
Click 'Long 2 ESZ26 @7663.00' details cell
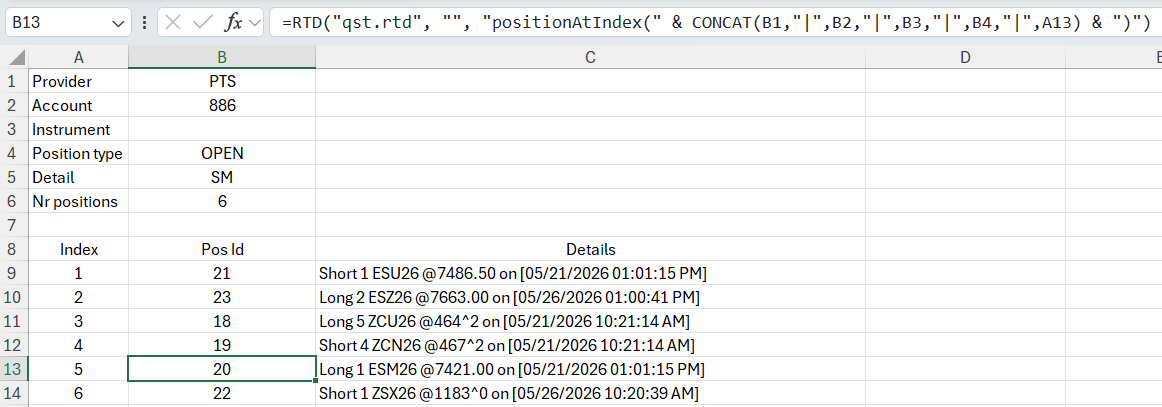(591, 297)
